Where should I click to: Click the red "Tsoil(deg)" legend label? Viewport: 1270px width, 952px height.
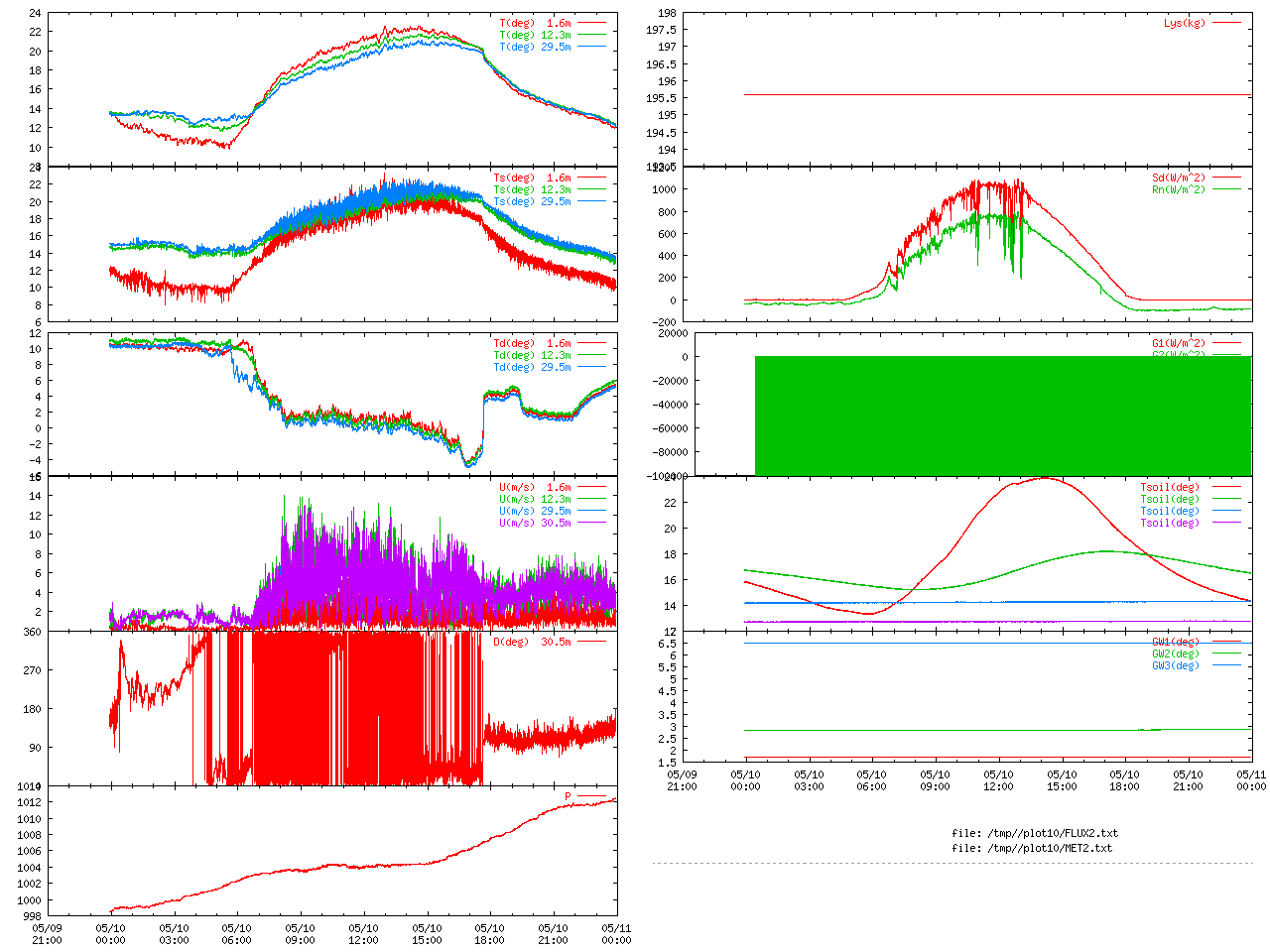(x=1170, y=488)
